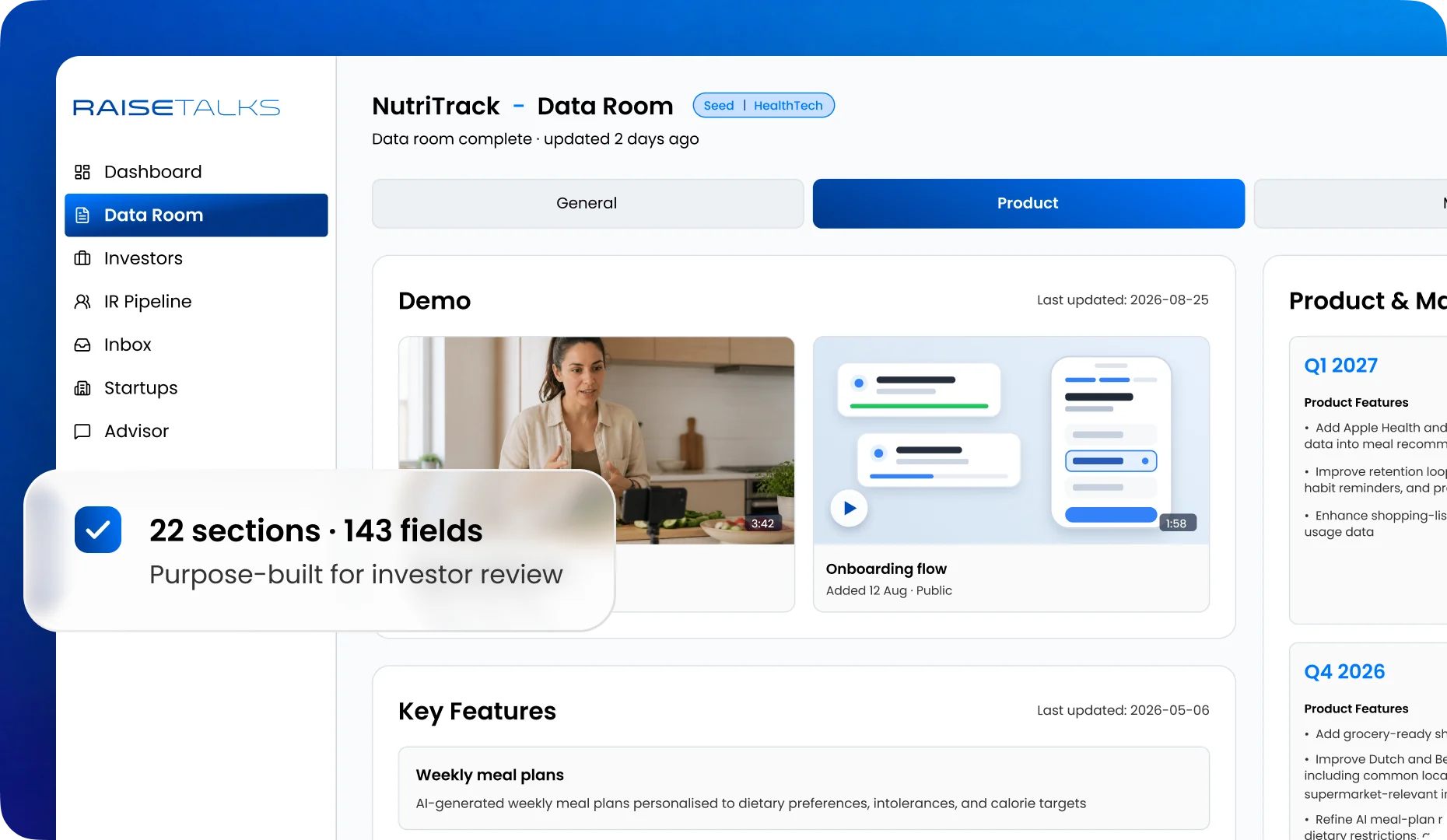Click the Inbox tray icon
1447x840 pixels.
[82, 345]
